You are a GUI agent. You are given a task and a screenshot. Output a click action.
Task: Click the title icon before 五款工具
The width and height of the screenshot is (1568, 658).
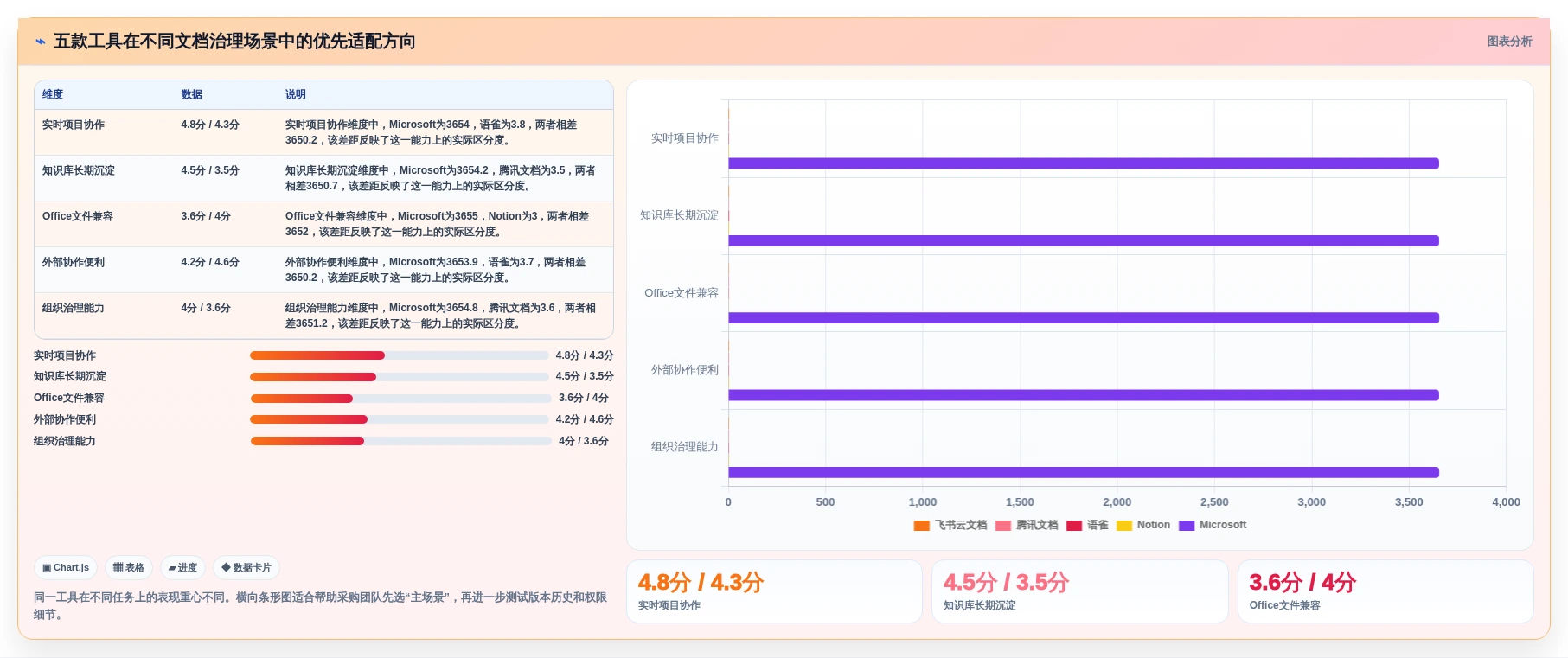coord(41,42)
